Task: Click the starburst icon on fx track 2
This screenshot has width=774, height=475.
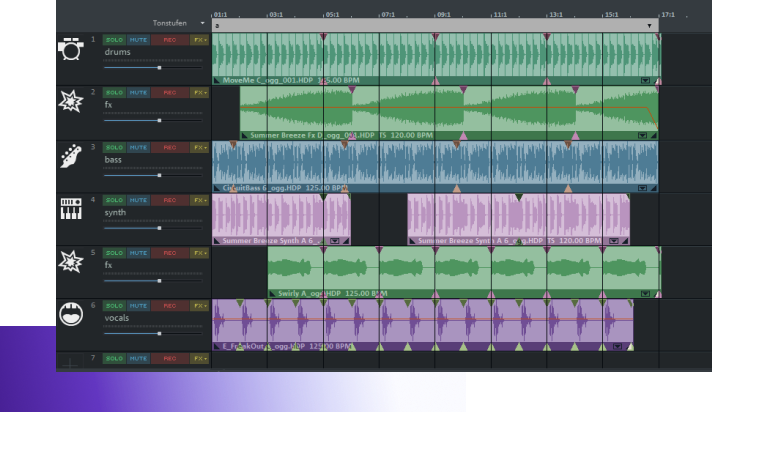Action: (71, 101)
